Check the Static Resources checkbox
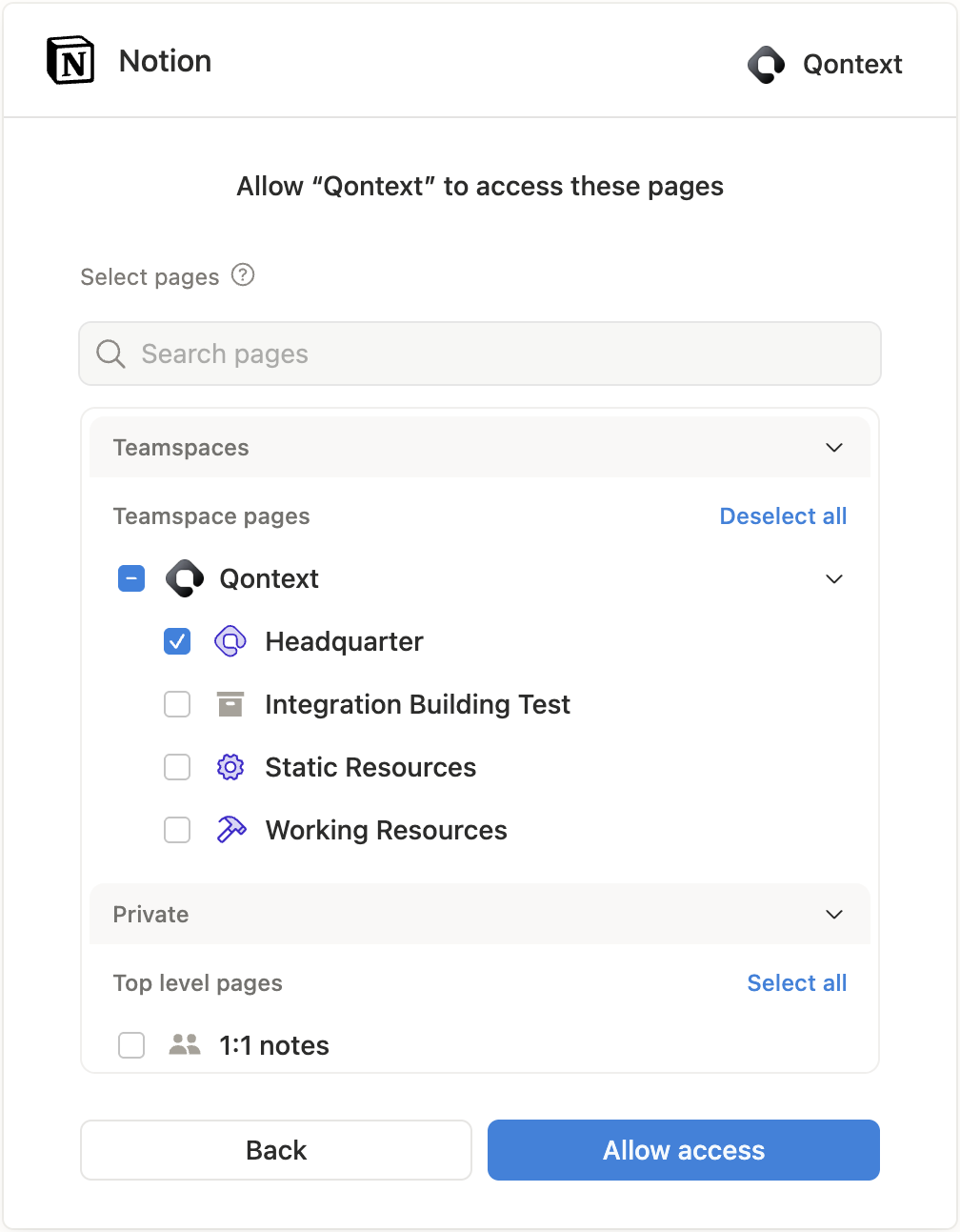Image resolution: width=960 pixels, height=1232 pixels. pos(176,767)
